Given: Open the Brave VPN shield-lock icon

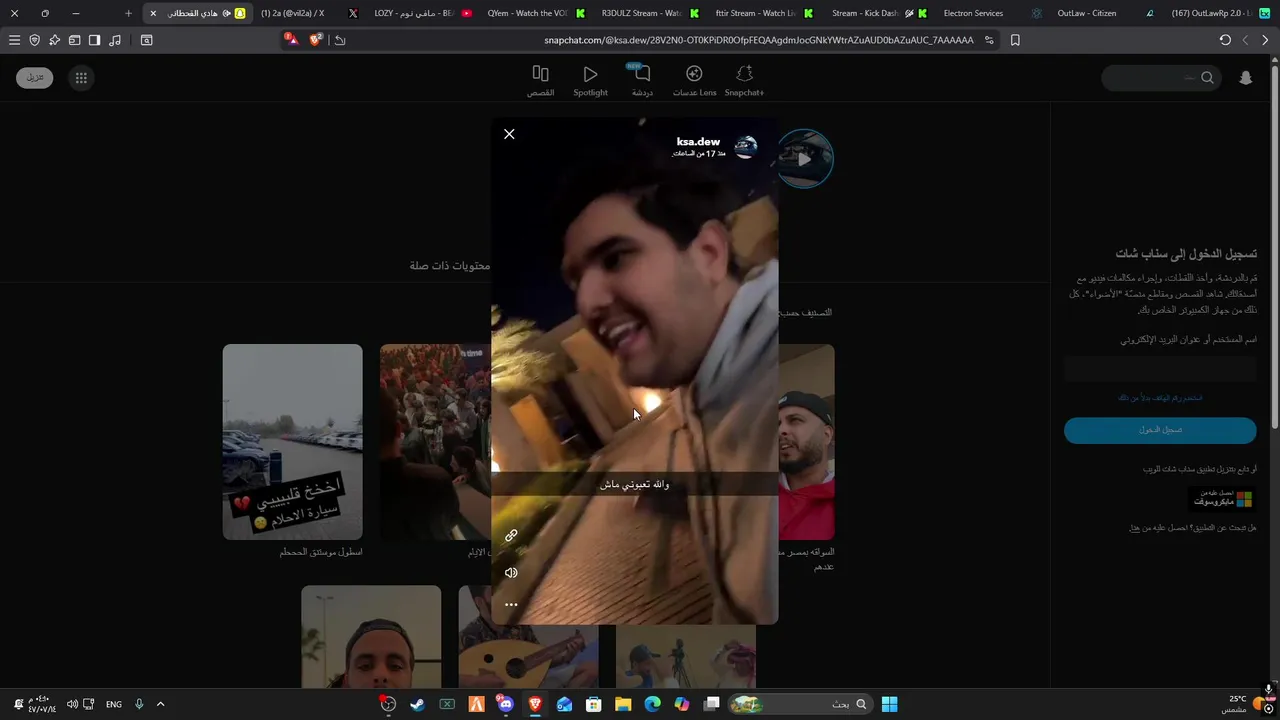Looking at the screenshot, I should pyautogui.click(x=34, y=40).
